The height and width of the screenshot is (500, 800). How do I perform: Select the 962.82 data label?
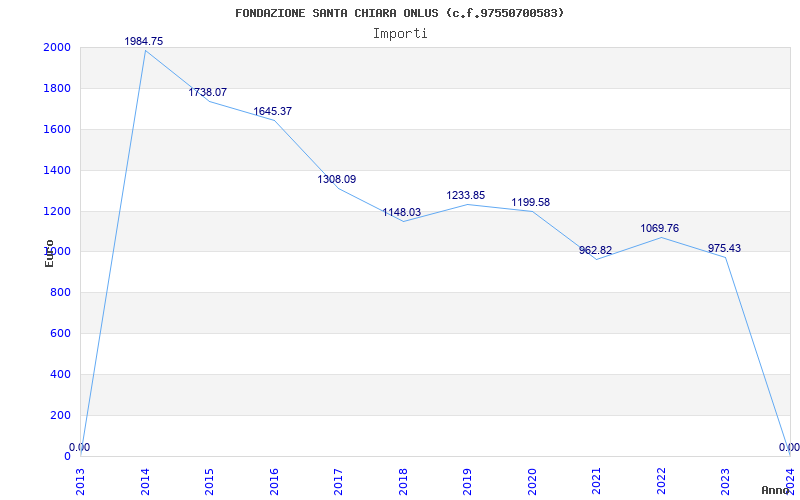(595, 251)
